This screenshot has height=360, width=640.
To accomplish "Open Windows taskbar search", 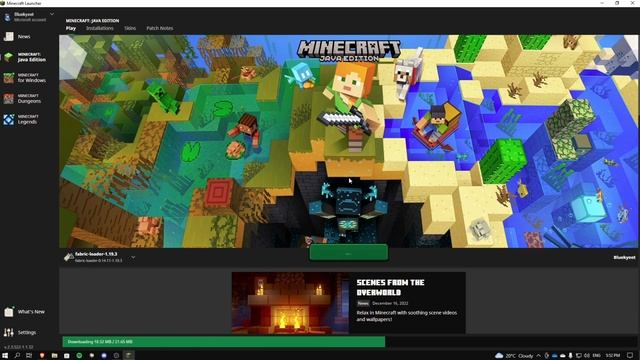I will [17, 356].
